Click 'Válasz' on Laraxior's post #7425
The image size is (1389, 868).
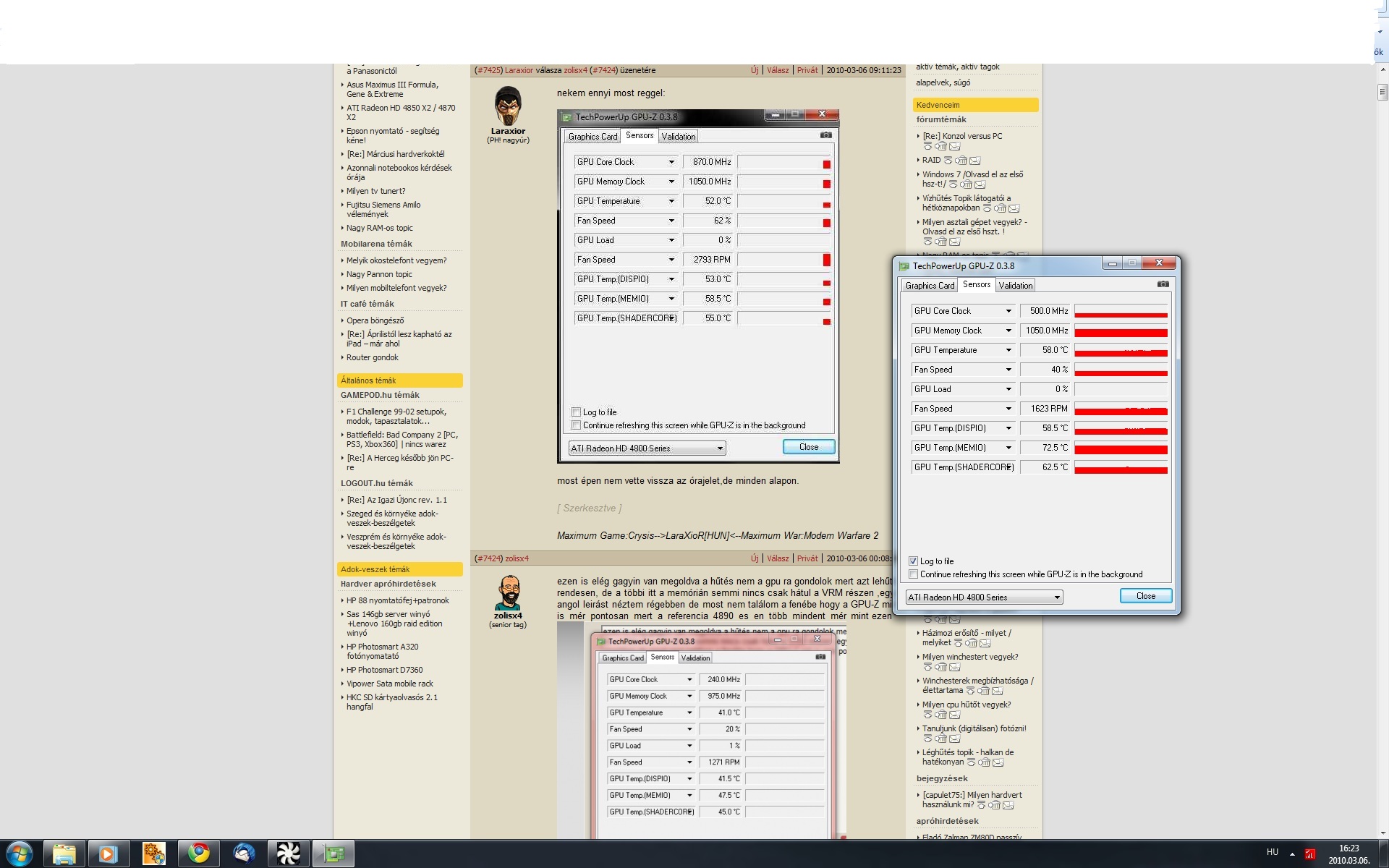point(778,70)
